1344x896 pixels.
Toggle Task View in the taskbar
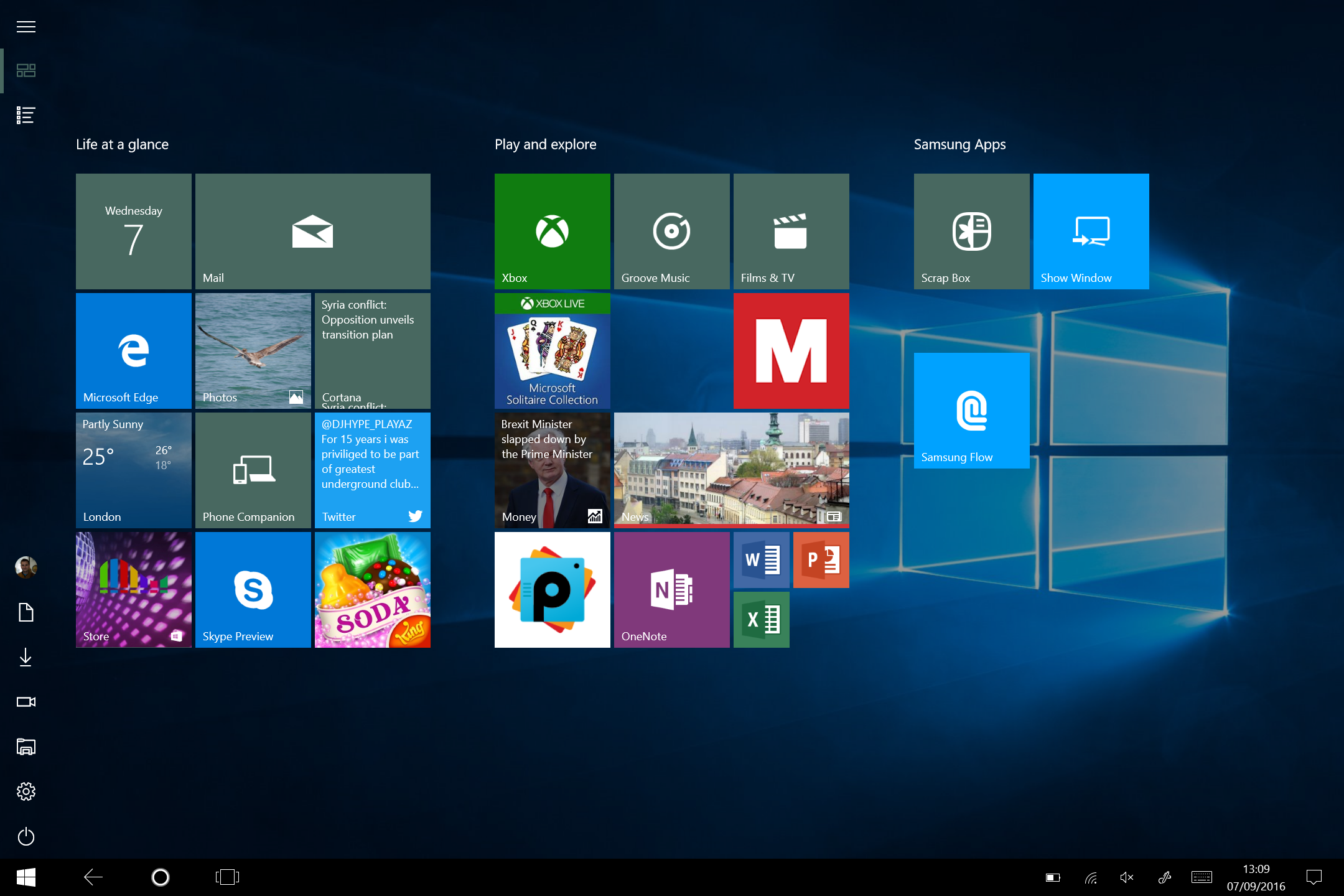click(x=226, y=877)
